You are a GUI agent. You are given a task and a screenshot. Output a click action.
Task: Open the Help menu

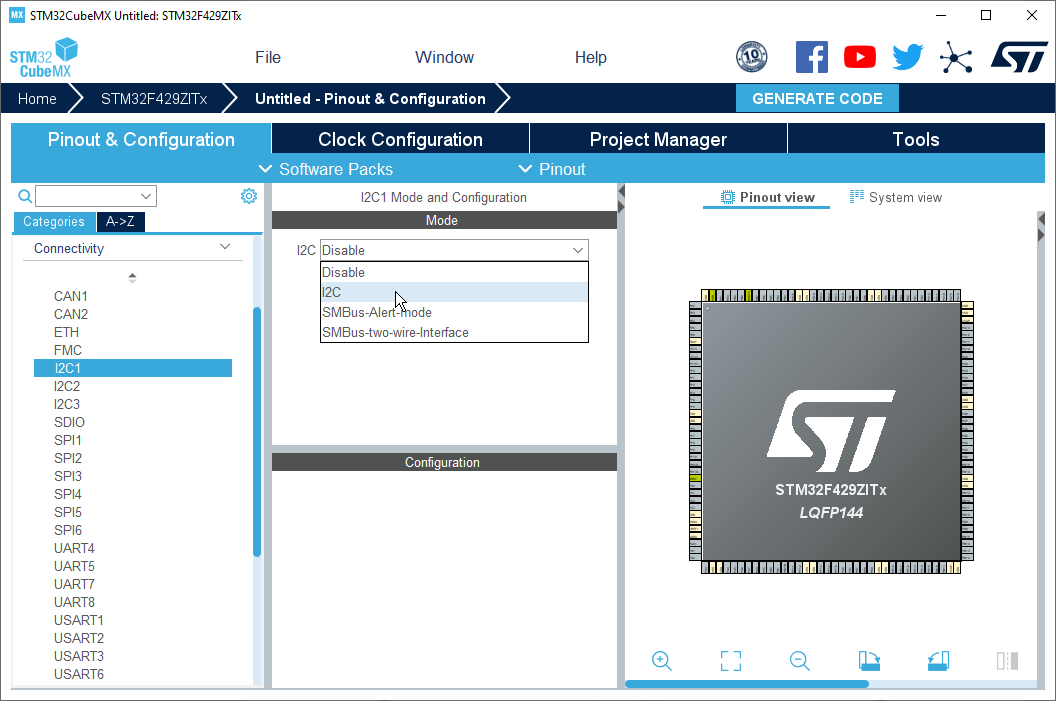point(591,57)
